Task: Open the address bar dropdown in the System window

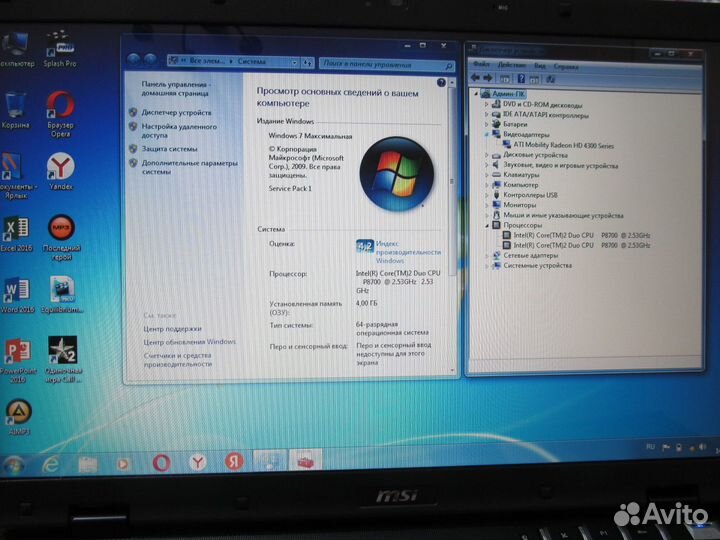Action: coord(294,62)
